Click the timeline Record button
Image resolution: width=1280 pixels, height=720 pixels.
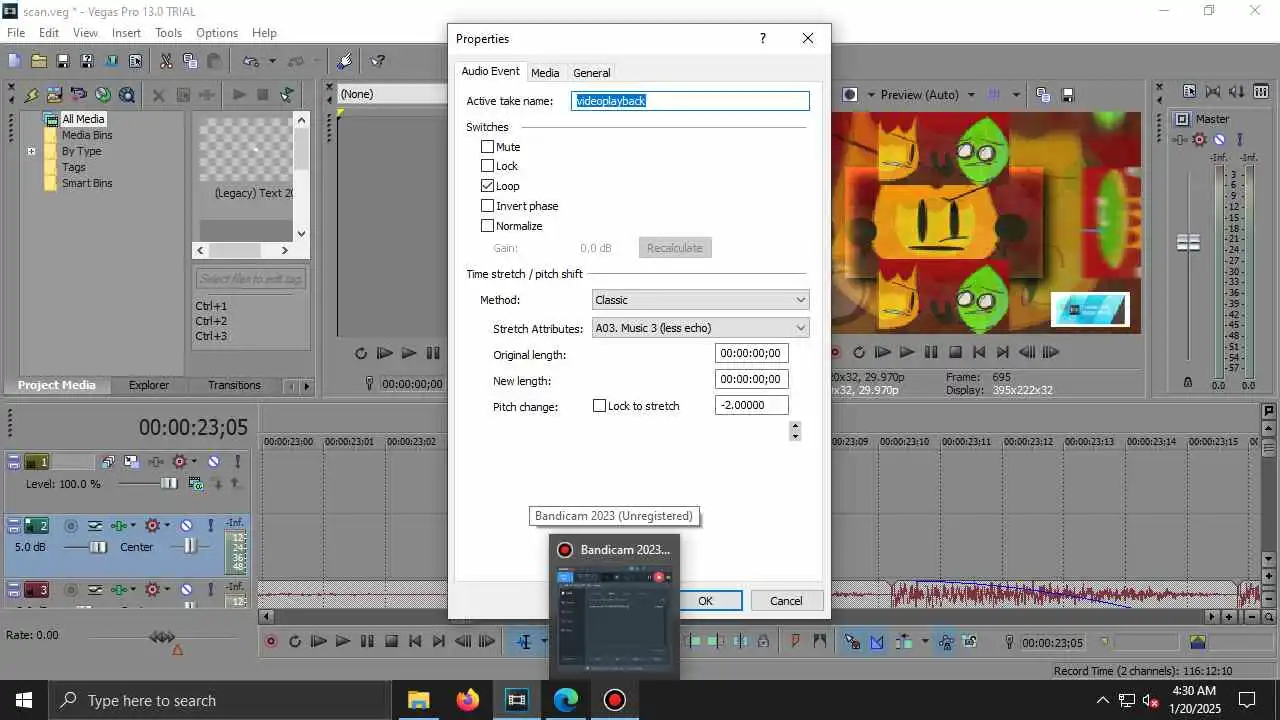(x=270, y=642)
